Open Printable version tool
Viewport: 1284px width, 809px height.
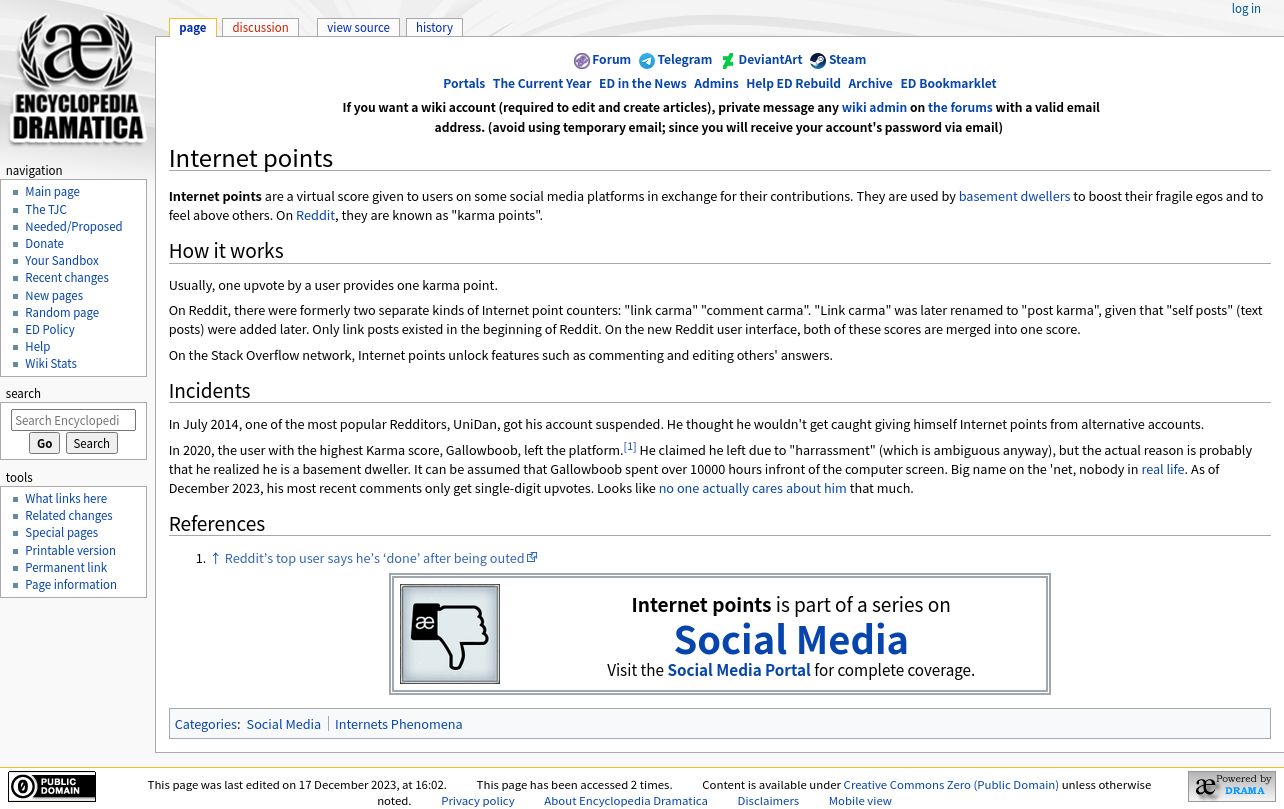tap(70, 551)
